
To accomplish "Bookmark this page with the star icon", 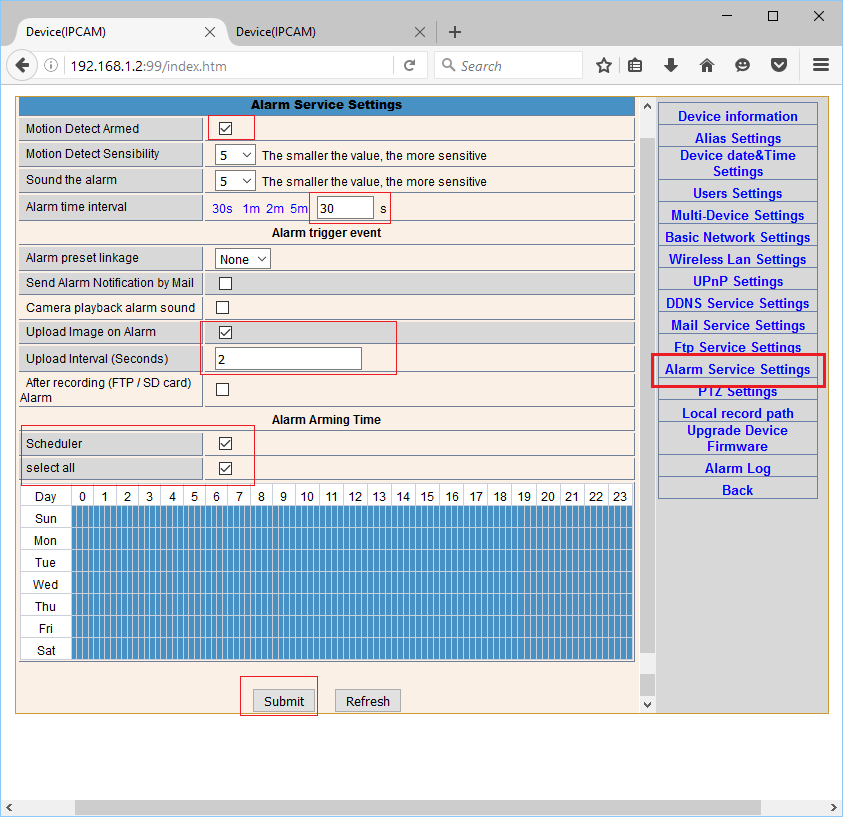I will pos(604,66).
